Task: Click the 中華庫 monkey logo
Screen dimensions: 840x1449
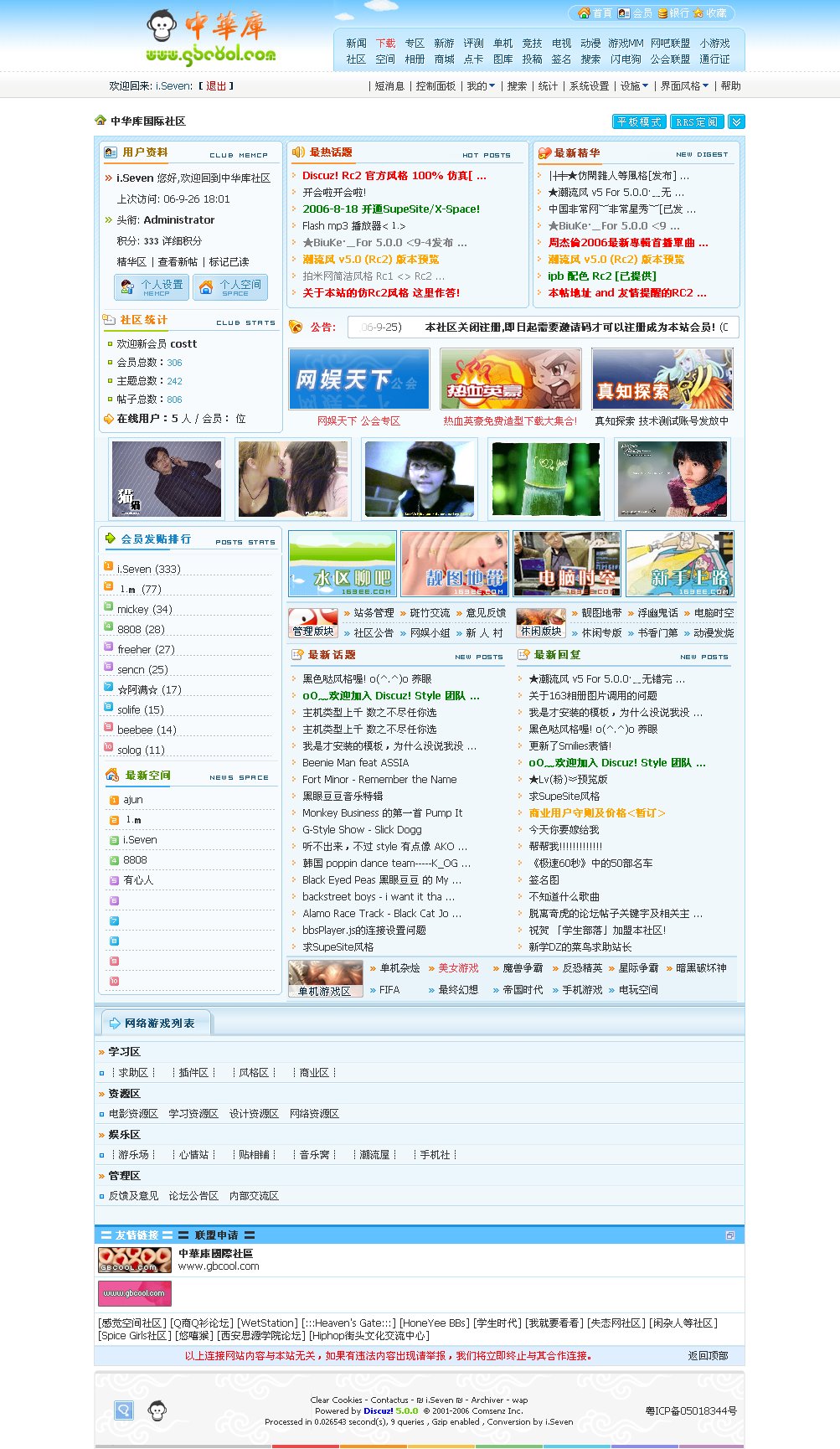Action: tap(211, 38)
